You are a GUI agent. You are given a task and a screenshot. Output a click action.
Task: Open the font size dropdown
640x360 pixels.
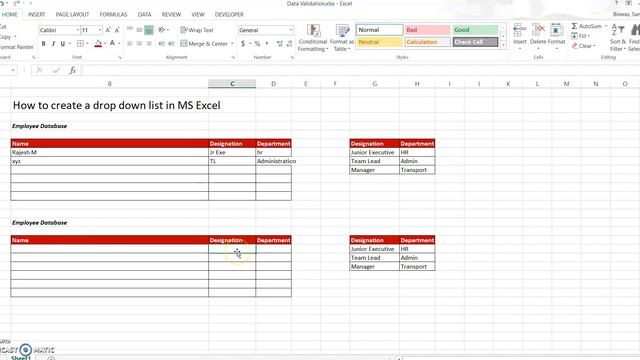pos(100,30)
